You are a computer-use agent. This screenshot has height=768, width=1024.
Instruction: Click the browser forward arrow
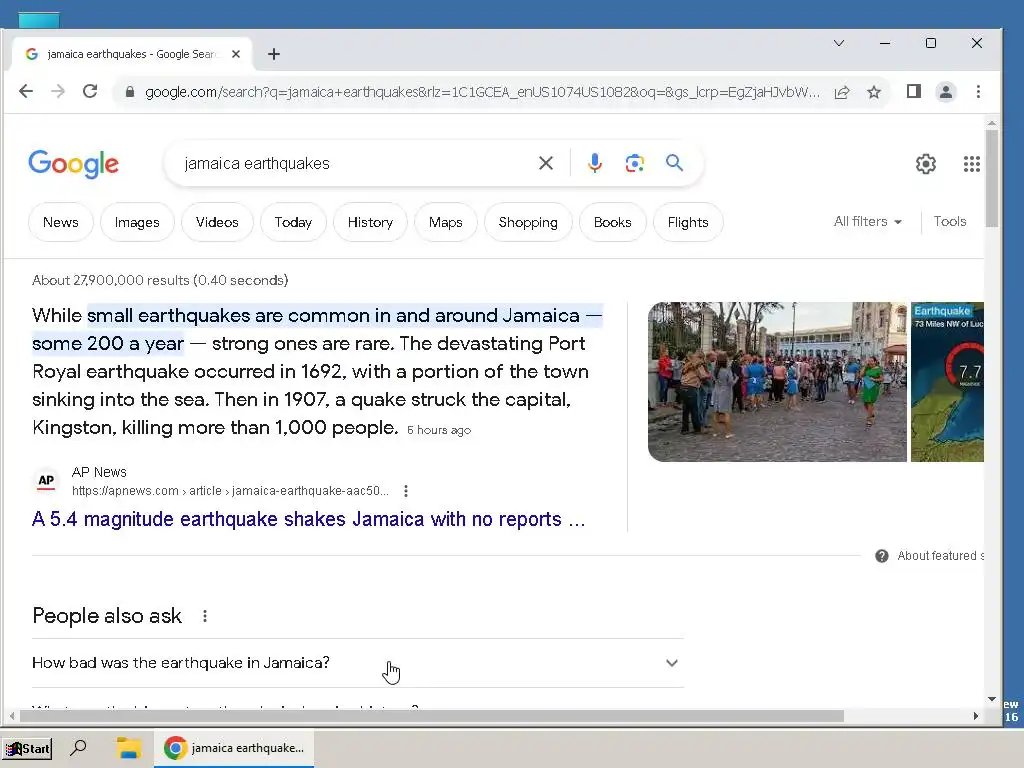click(58, 91)
